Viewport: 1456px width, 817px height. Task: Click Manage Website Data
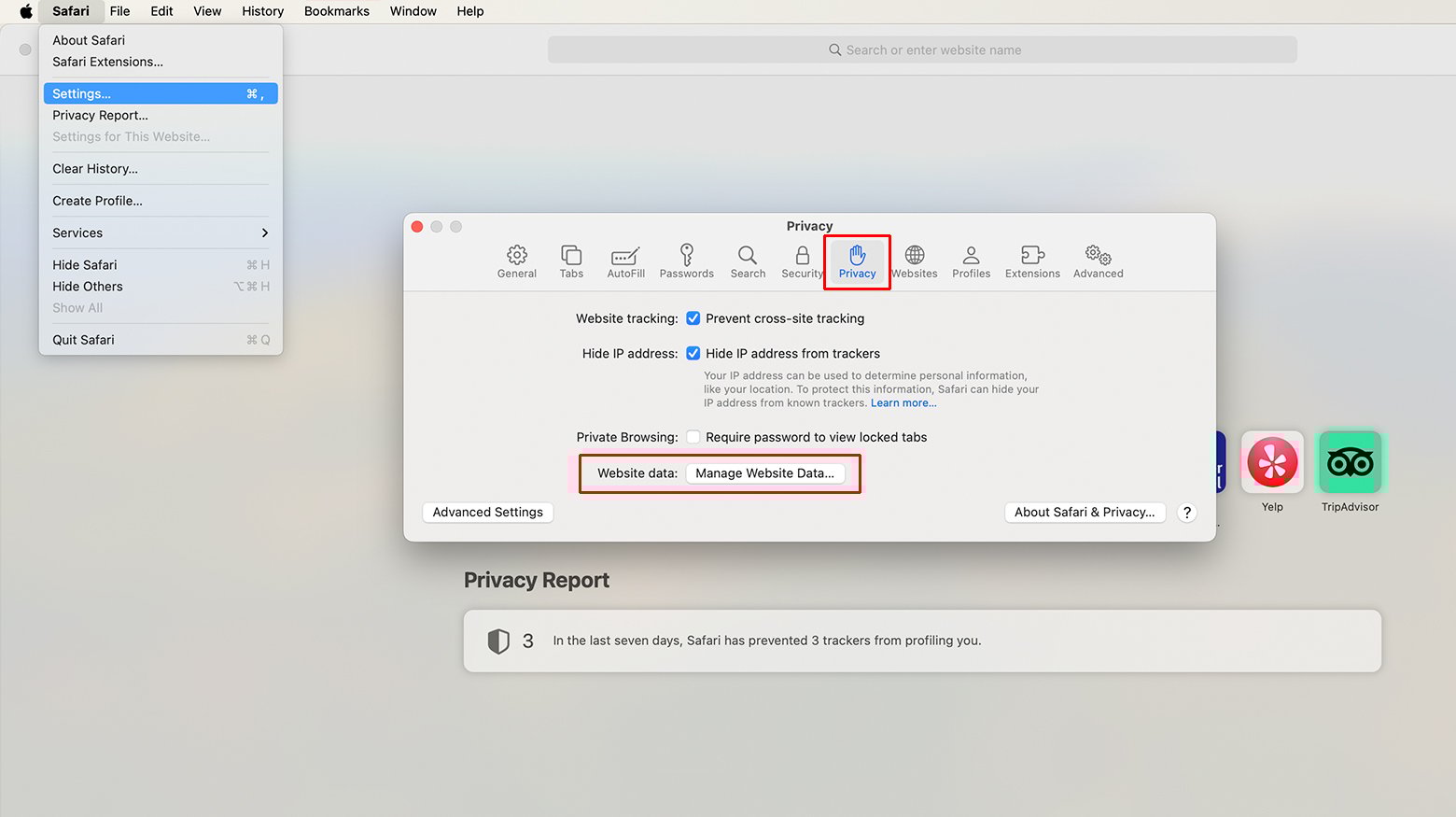coord(765,473)
